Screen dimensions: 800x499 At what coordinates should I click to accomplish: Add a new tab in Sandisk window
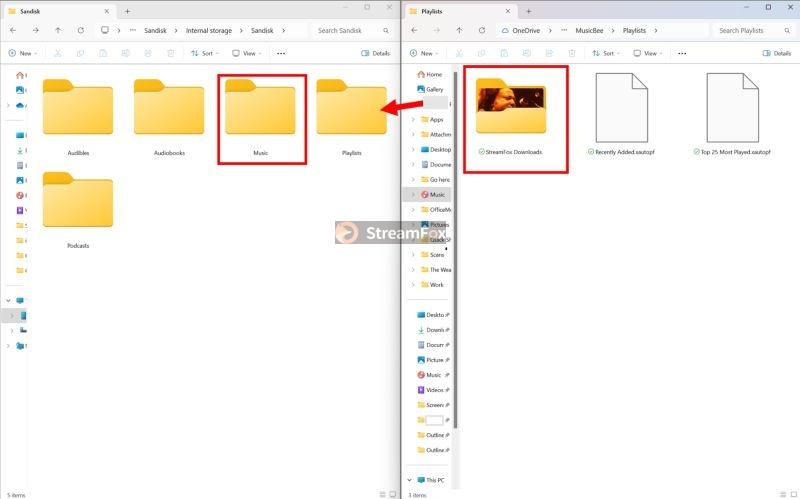[128, 11]
